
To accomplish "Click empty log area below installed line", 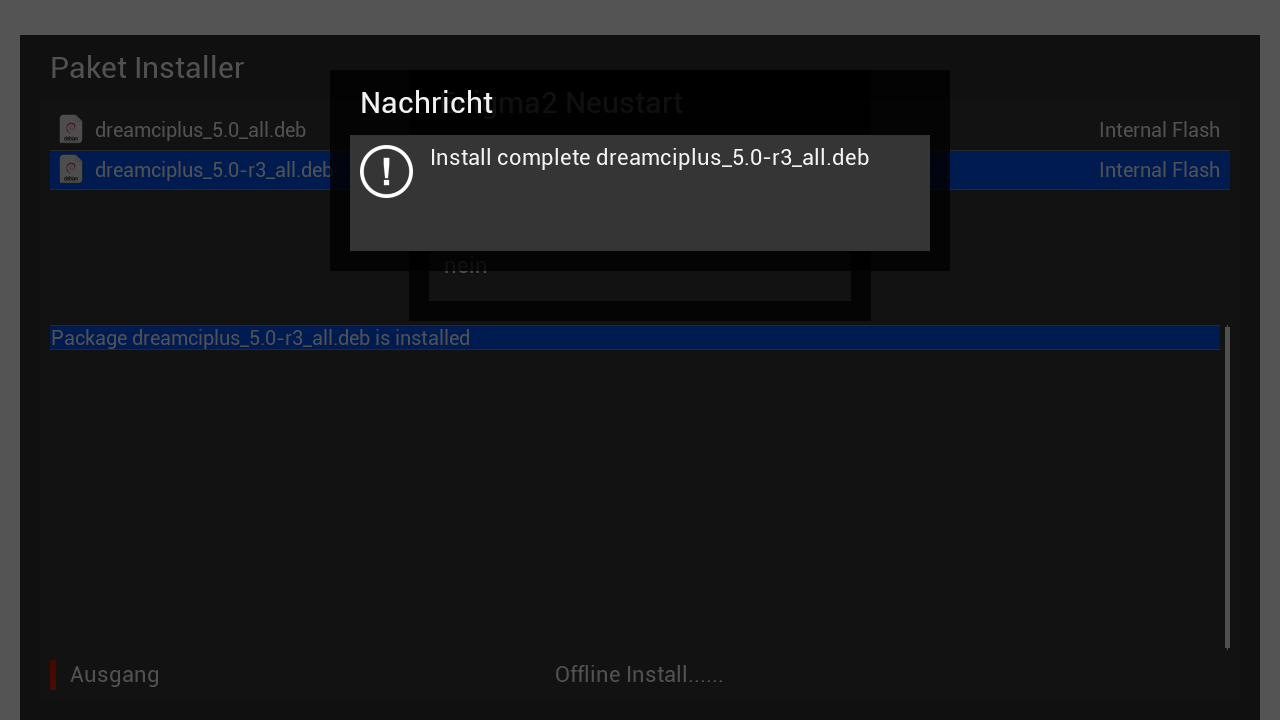I will click(x=635, y=500).
